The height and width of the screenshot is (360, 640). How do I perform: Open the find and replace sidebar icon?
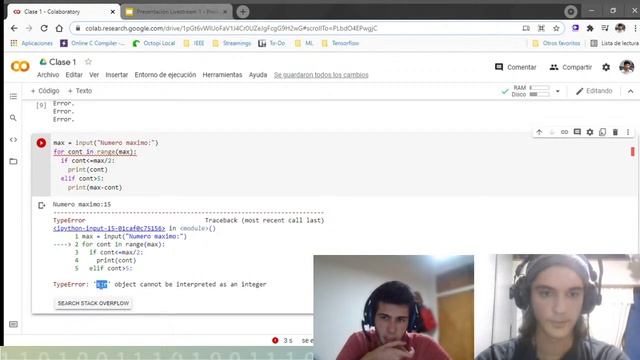point(13,118)
